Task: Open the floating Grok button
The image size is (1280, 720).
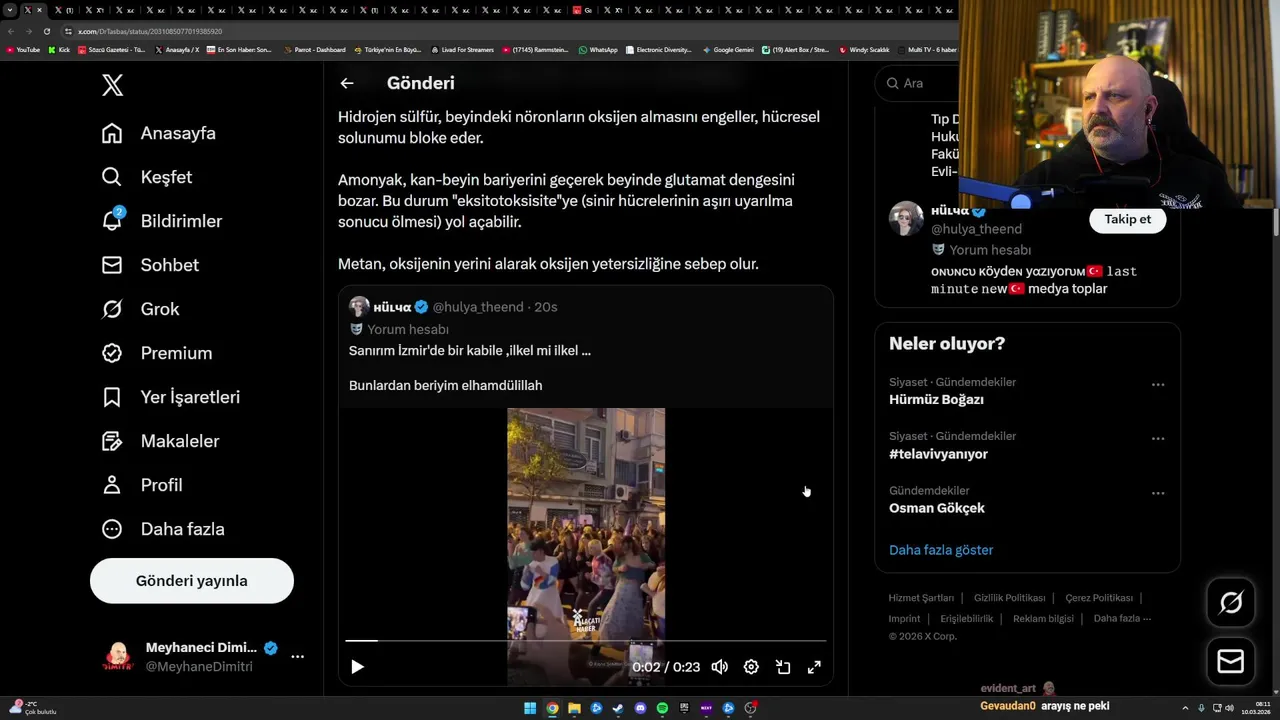Action: pyautogui.click(x=1231, y=602)
